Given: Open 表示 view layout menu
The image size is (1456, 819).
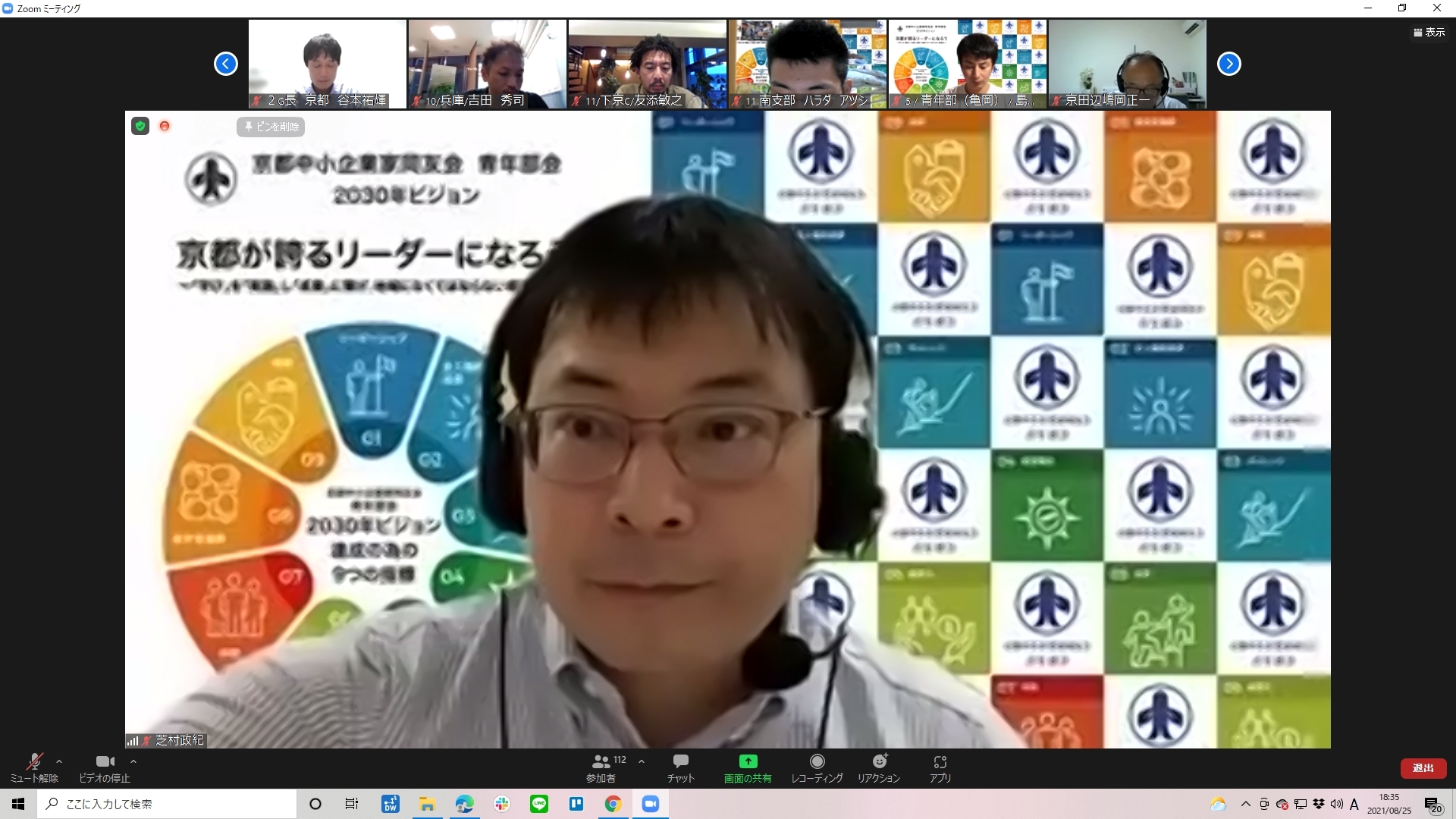Looking at the screenshot, I should pyautogui.click(x=1429, y=32).
